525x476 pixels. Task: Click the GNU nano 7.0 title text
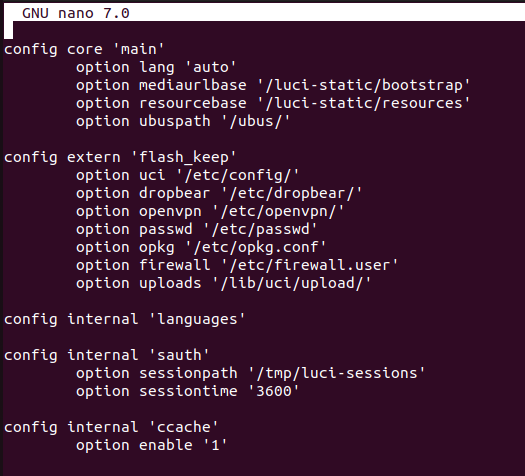tap(76, 13)
